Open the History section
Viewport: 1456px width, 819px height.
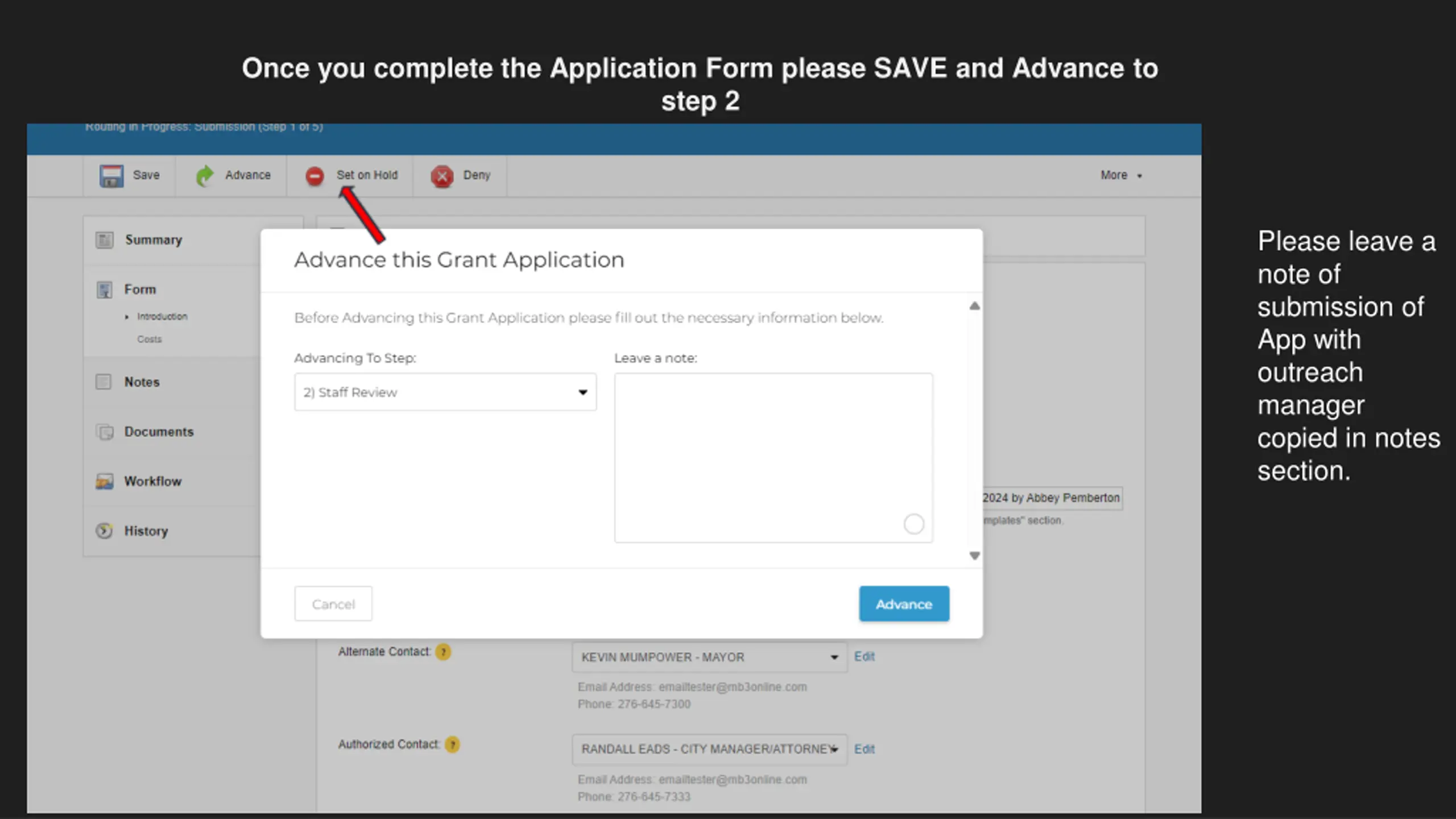click(x=146, y=531)
